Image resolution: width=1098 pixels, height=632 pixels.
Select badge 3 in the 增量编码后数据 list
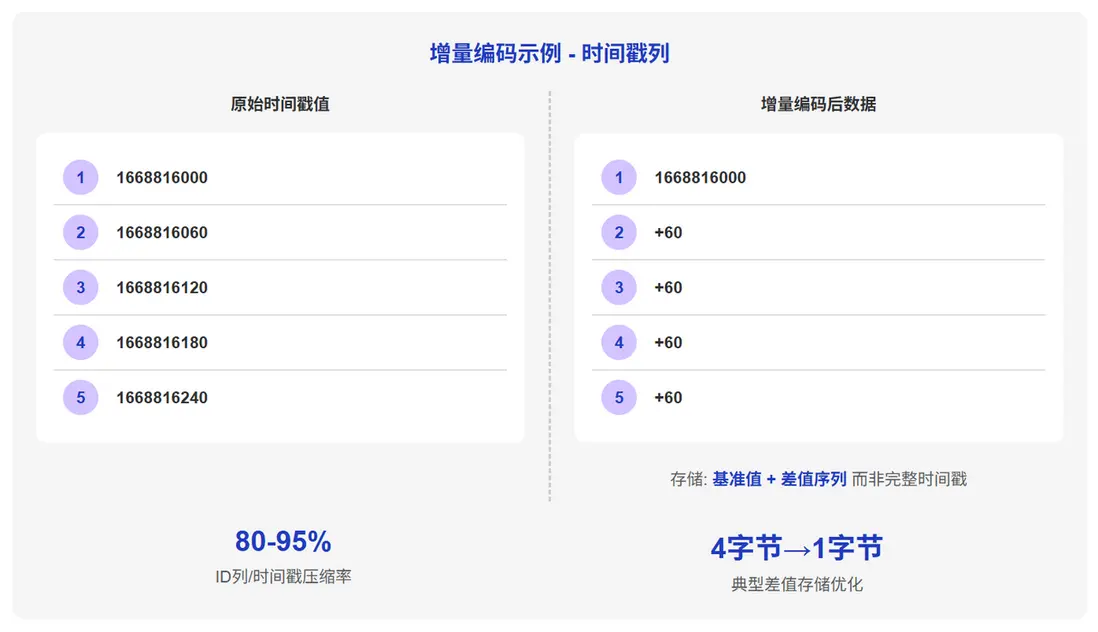(x=619, y=288)
